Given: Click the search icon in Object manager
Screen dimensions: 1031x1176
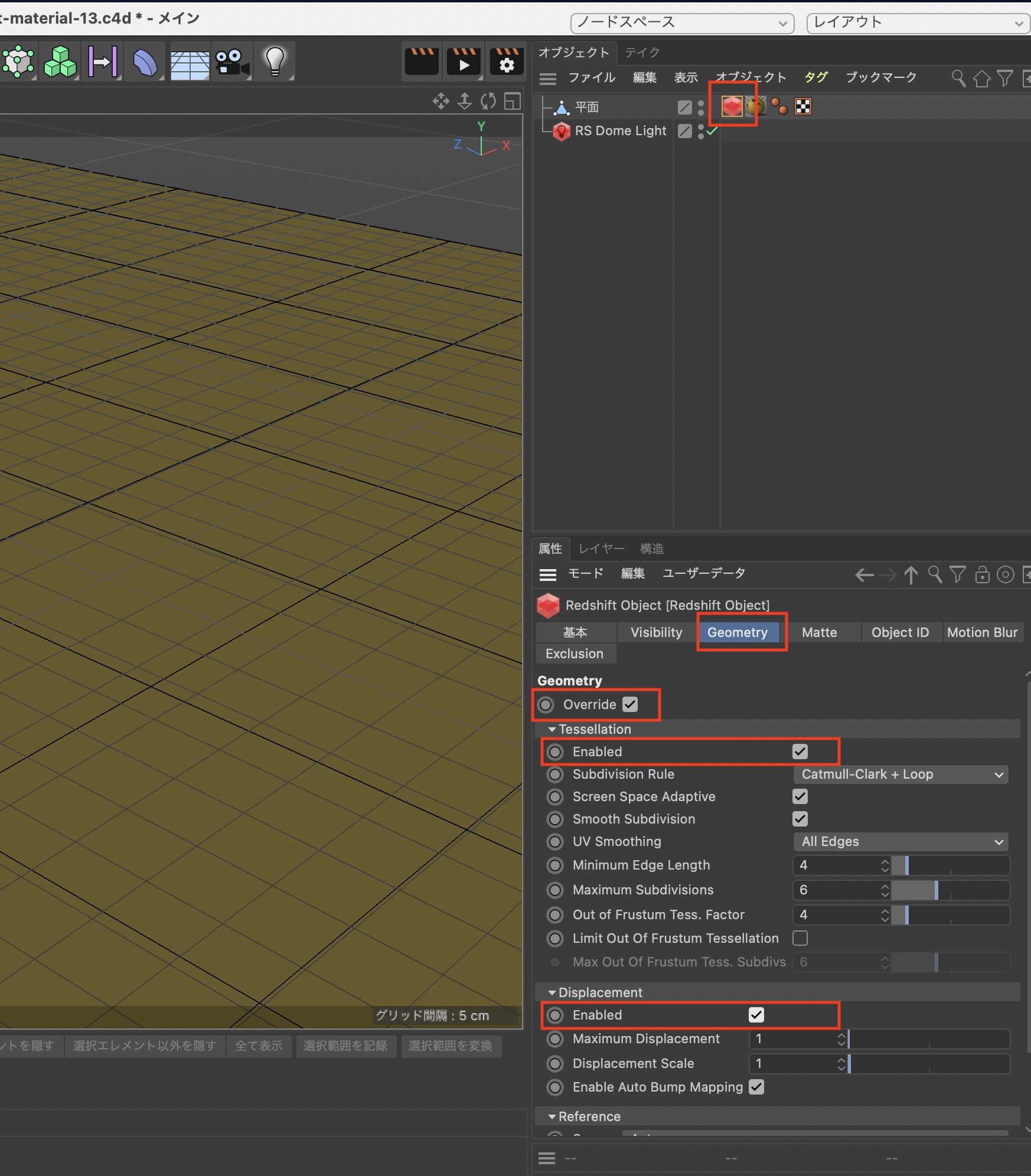Looking at the screenshot, I should point(958,78).
